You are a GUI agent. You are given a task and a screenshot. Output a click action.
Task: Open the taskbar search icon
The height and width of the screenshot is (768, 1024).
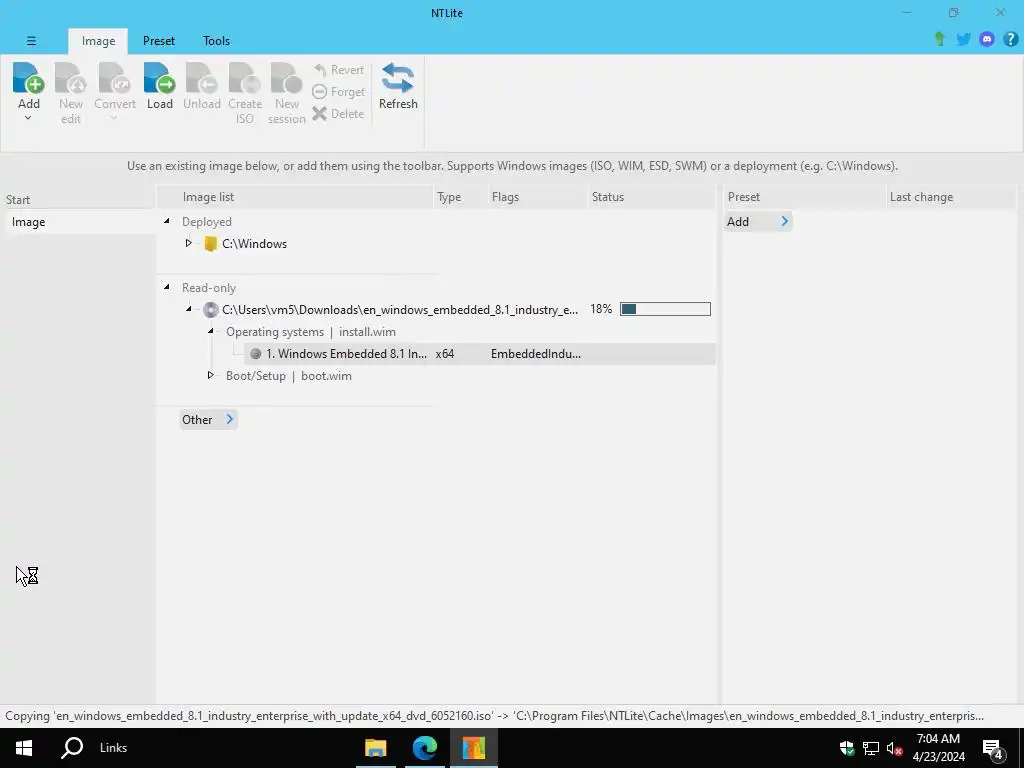tap(72, 748)
